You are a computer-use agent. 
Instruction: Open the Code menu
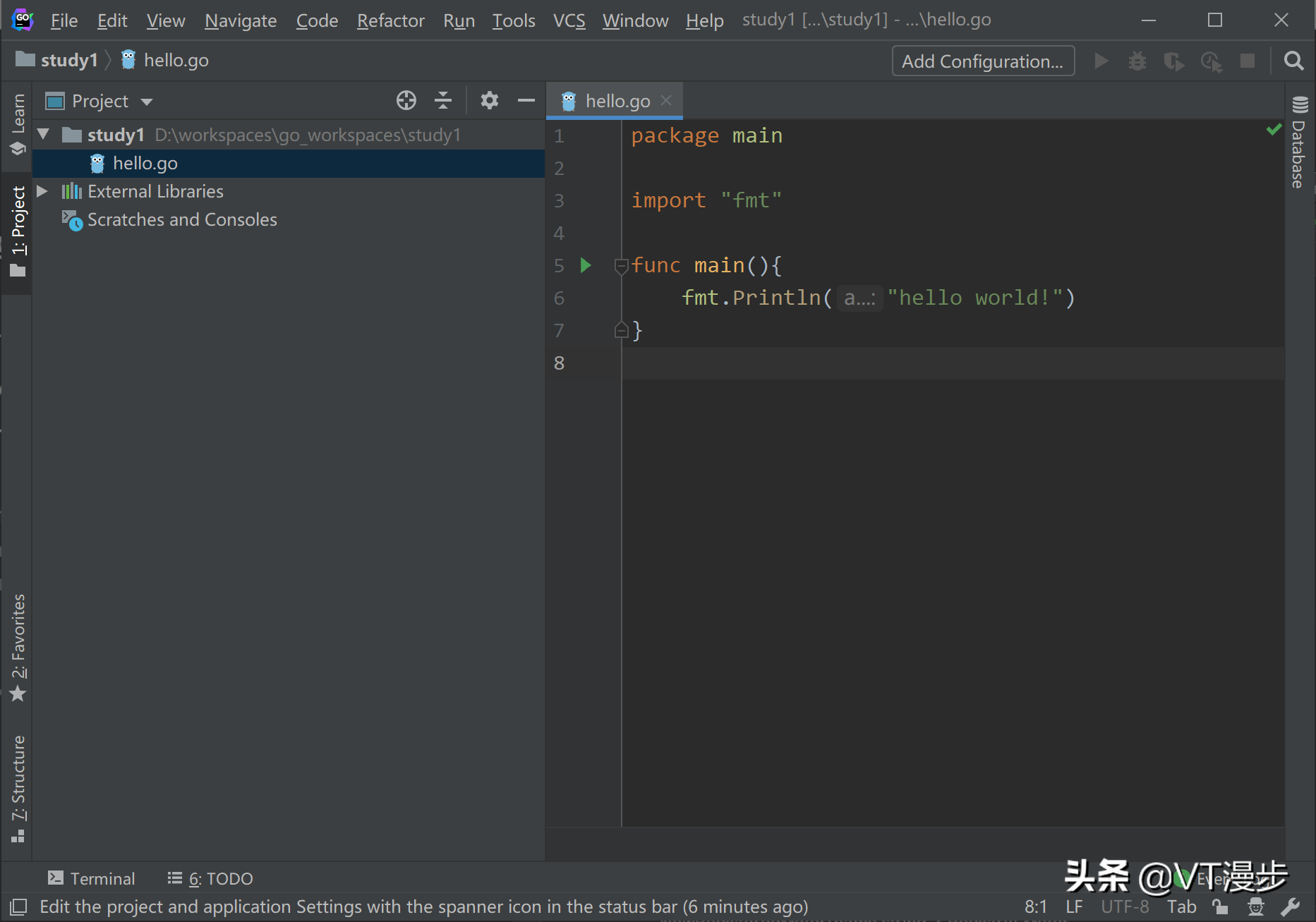click(317, 20)
